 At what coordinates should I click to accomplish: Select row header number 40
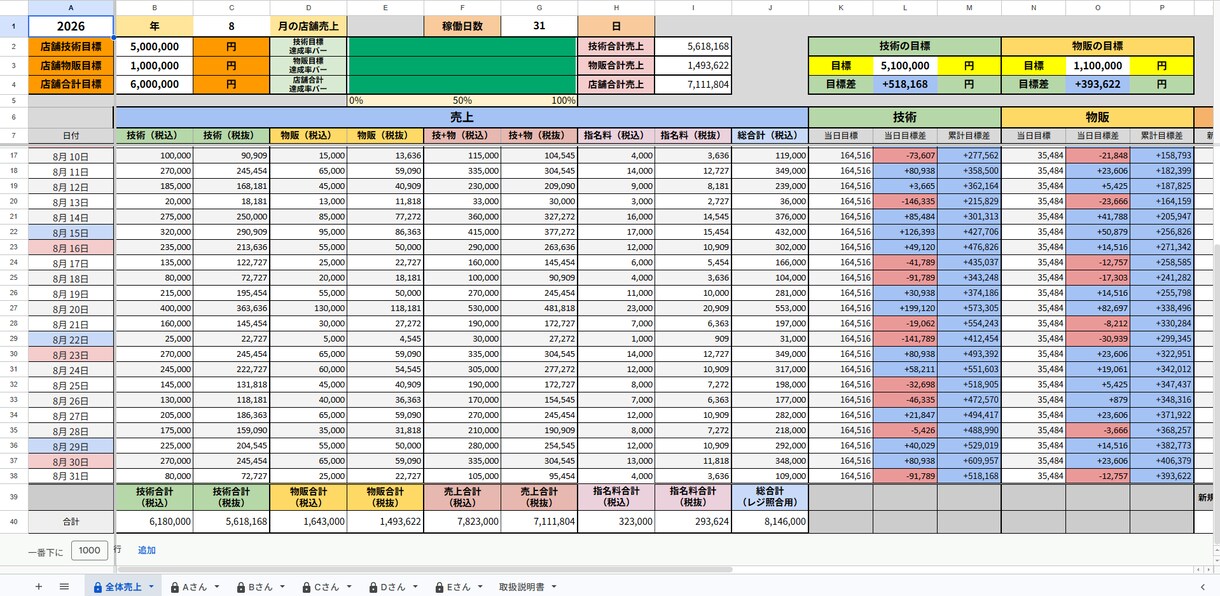click(x=14, y=521)
